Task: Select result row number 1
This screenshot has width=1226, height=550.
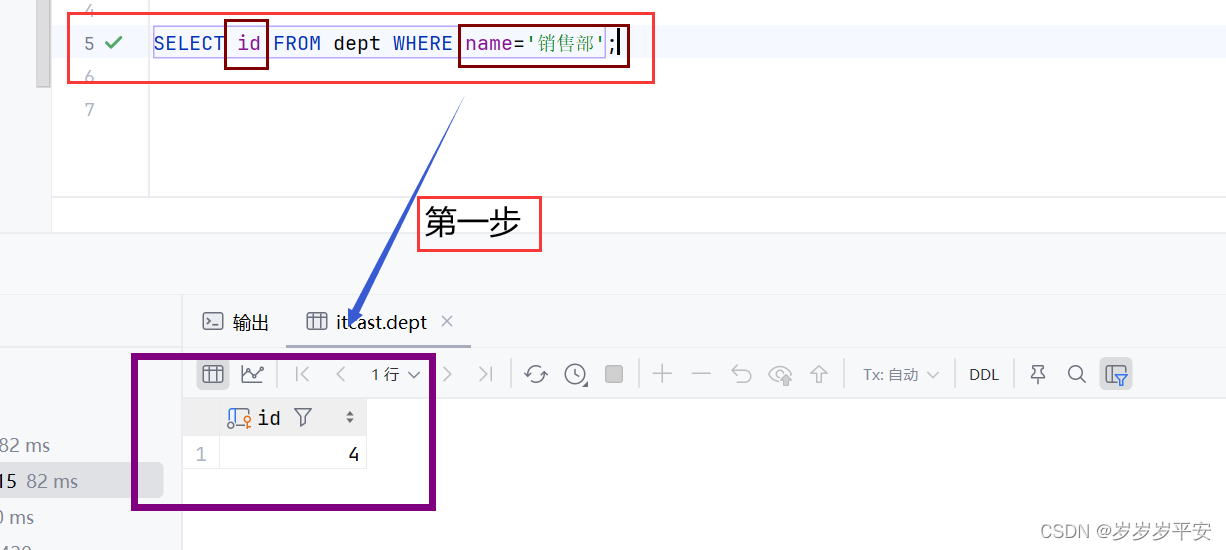Action: (201, 454)
